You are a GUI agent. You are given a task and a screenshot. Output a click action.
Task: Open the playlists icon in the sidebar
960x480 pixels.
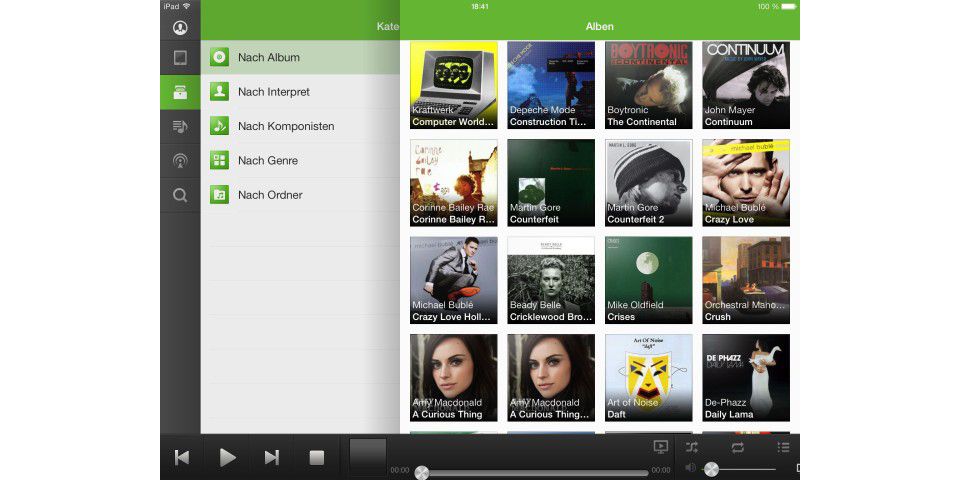tap(180, 127)
